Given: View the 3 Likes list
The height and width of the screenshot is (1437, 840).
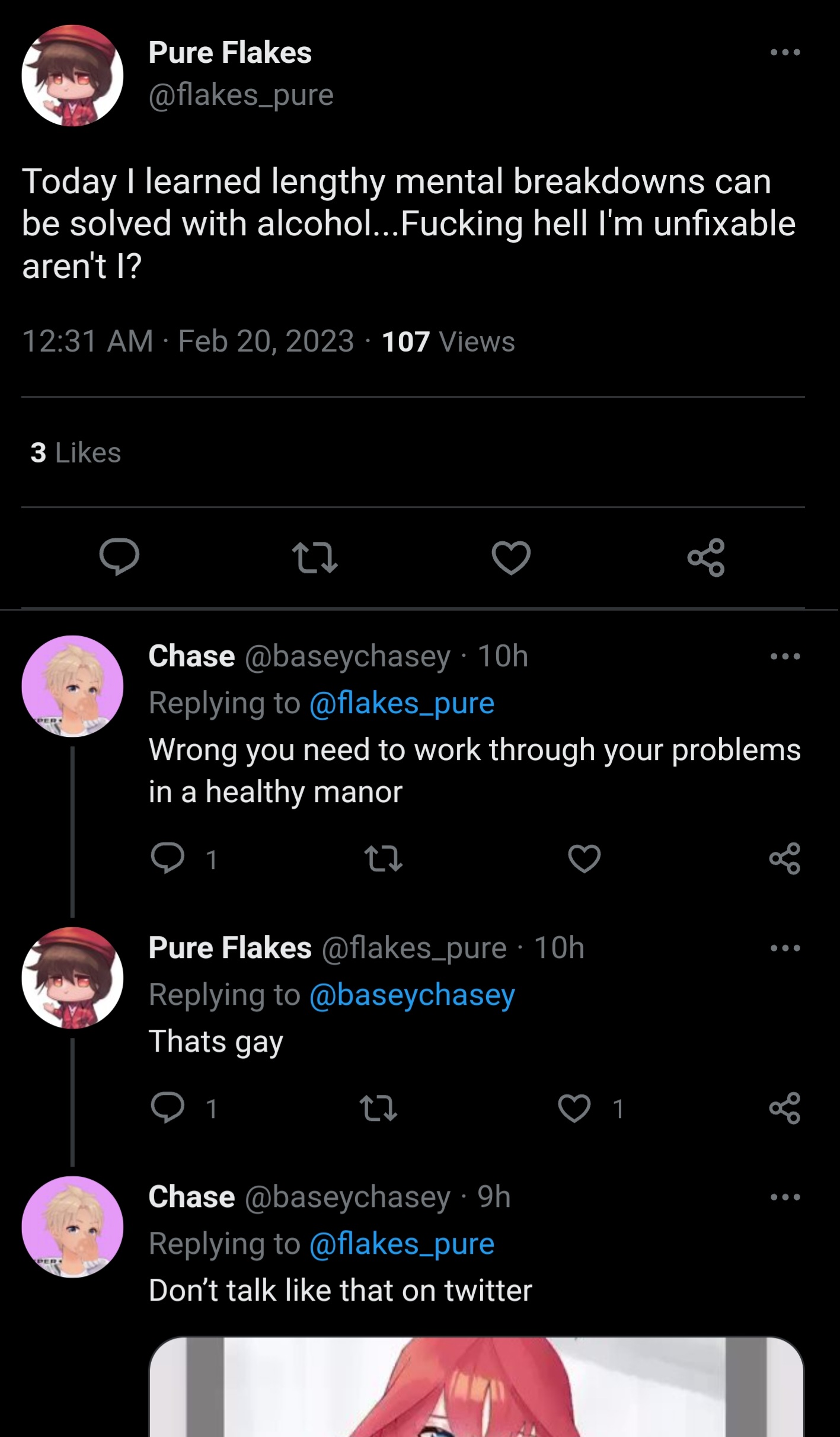Looking at the screenshot, I should pyautogui.click(x=76, y=453).
